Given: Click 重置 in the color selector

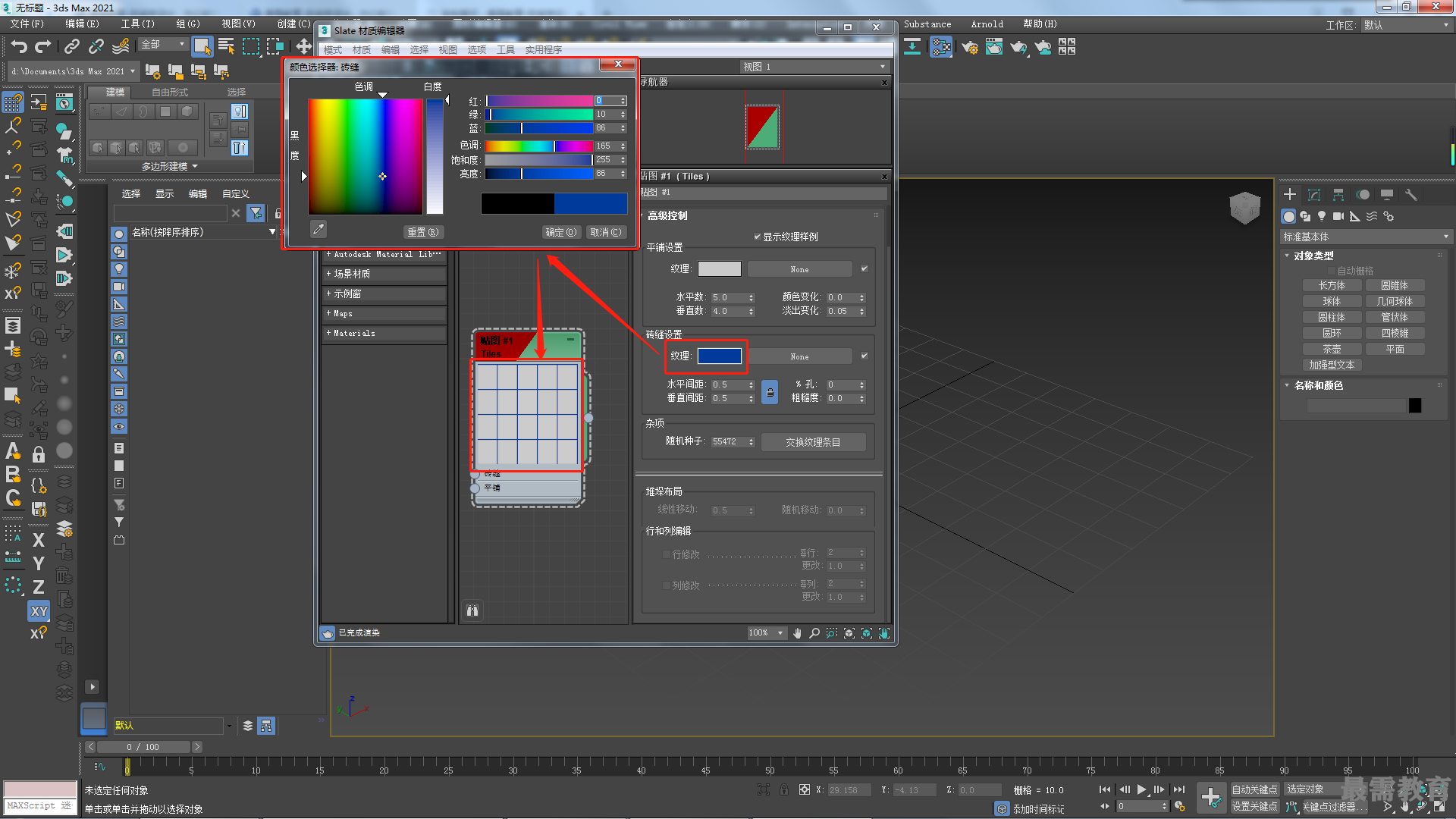Looking at the screenshot, I should click(423, 233).
